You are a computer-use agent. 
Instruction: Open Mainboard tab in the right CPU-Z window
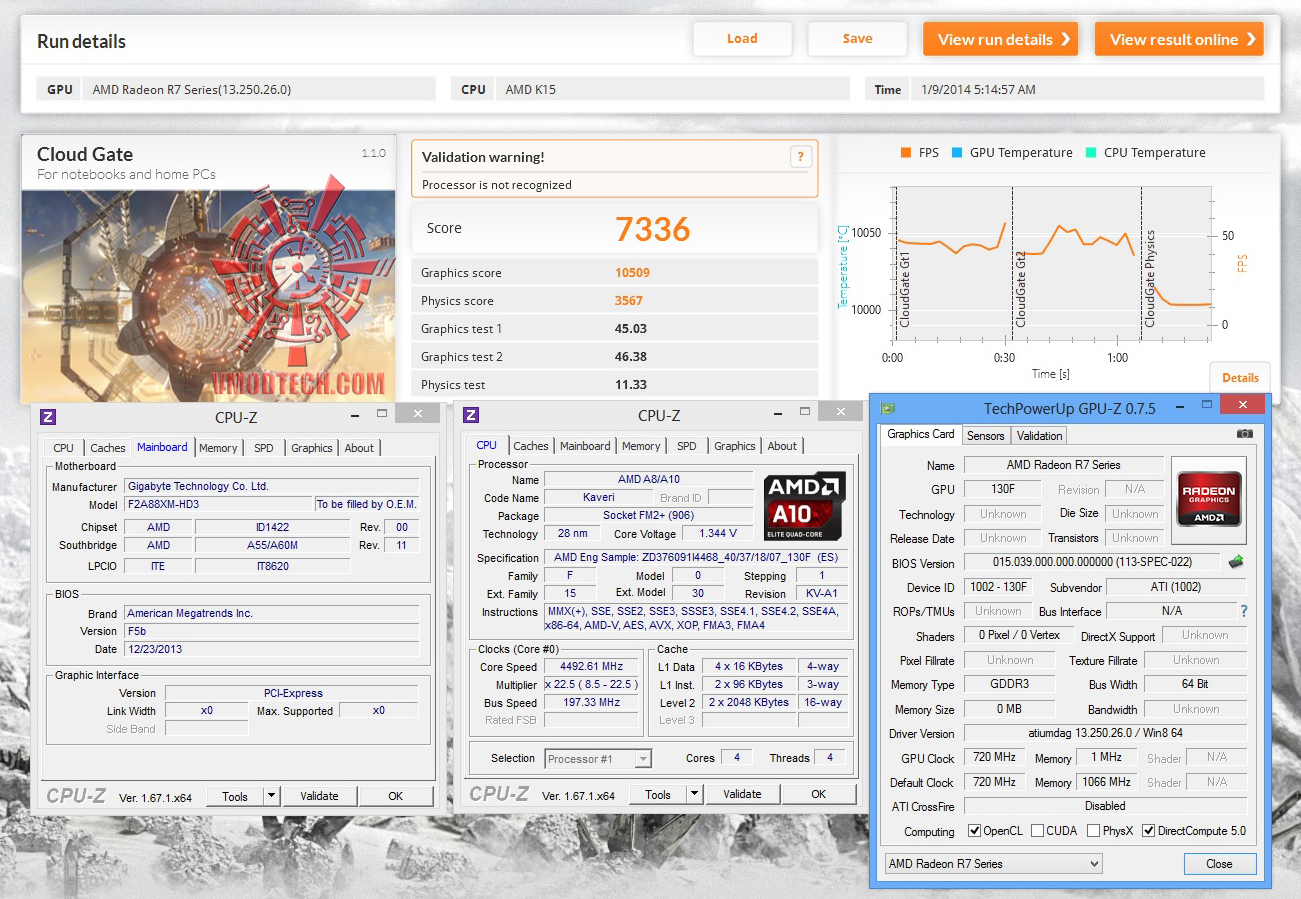pos(585,446)
